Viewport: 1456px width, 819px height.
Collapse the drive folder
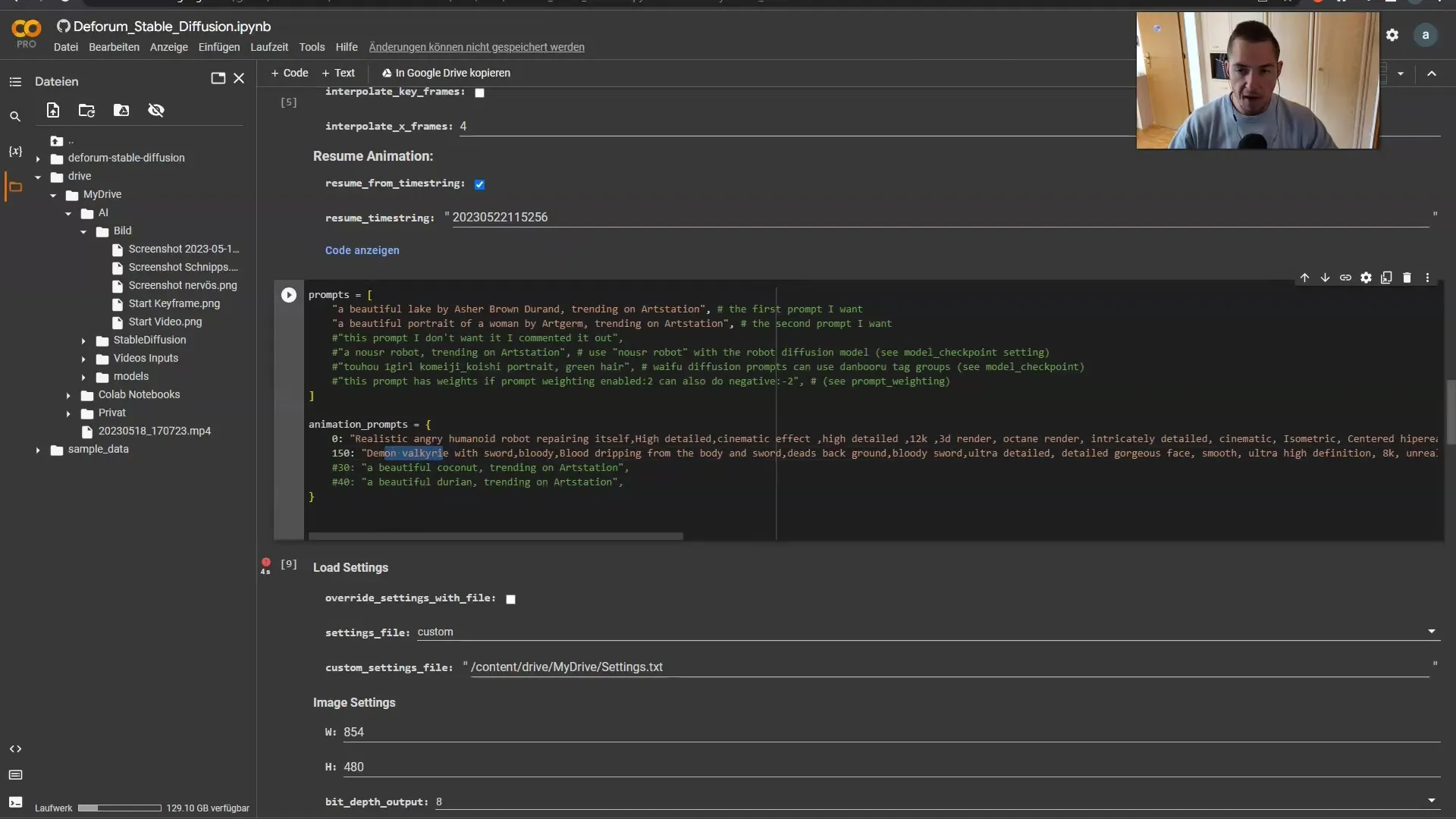point(38,177)
